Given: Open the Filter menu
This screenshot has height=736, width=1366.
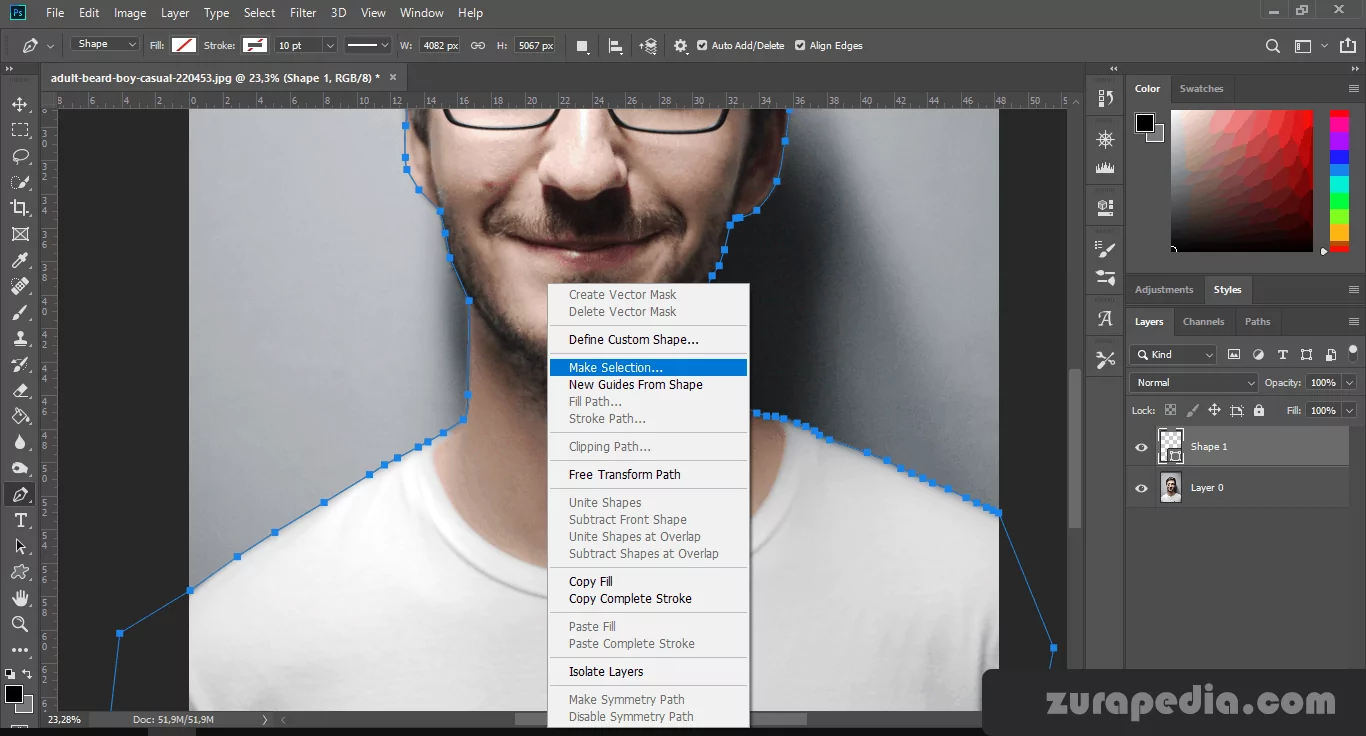Looking at the screenshot, I should point(303,13).
